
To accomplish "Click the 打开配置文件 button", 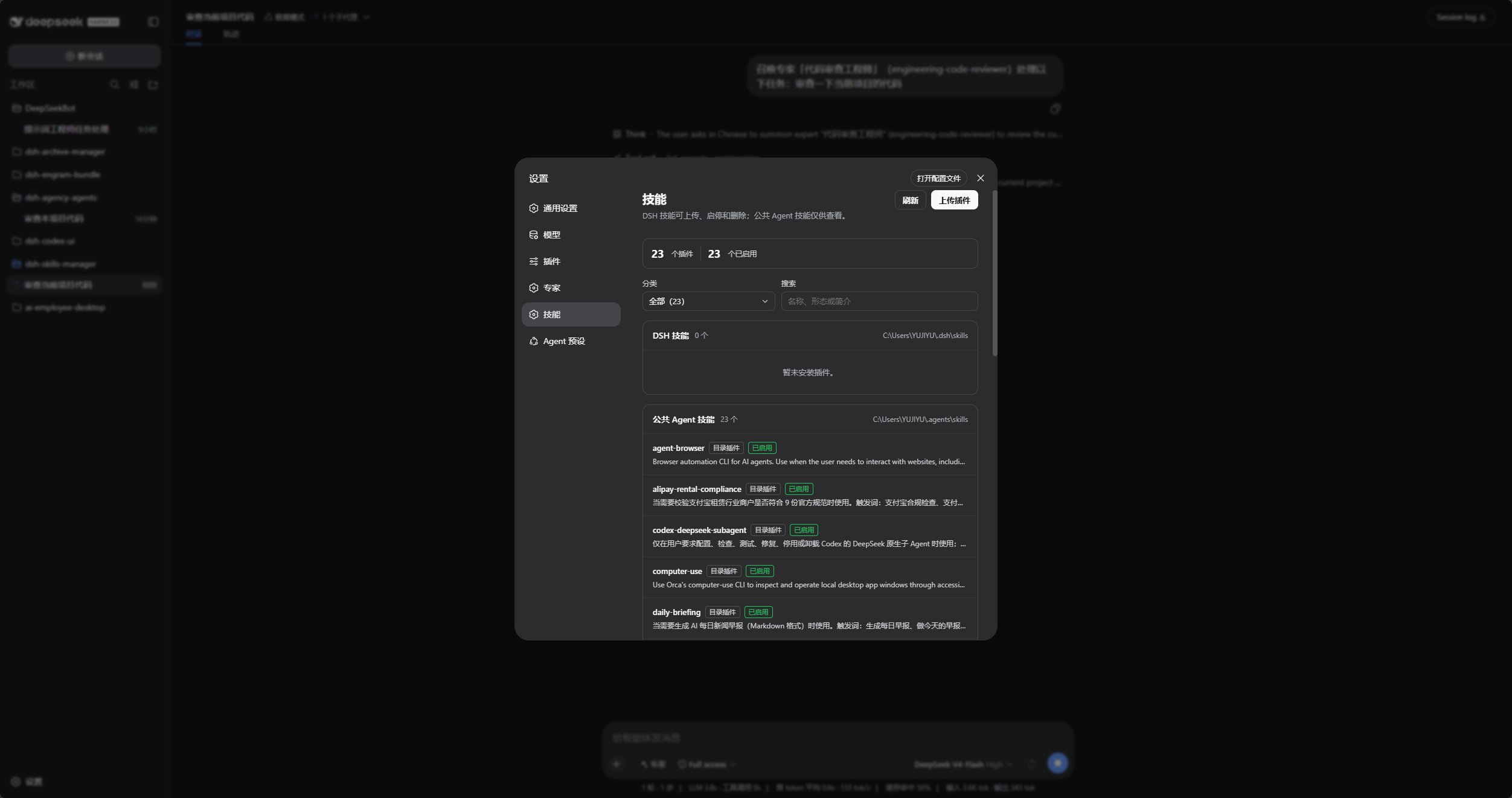I will (x=938, y=178).
